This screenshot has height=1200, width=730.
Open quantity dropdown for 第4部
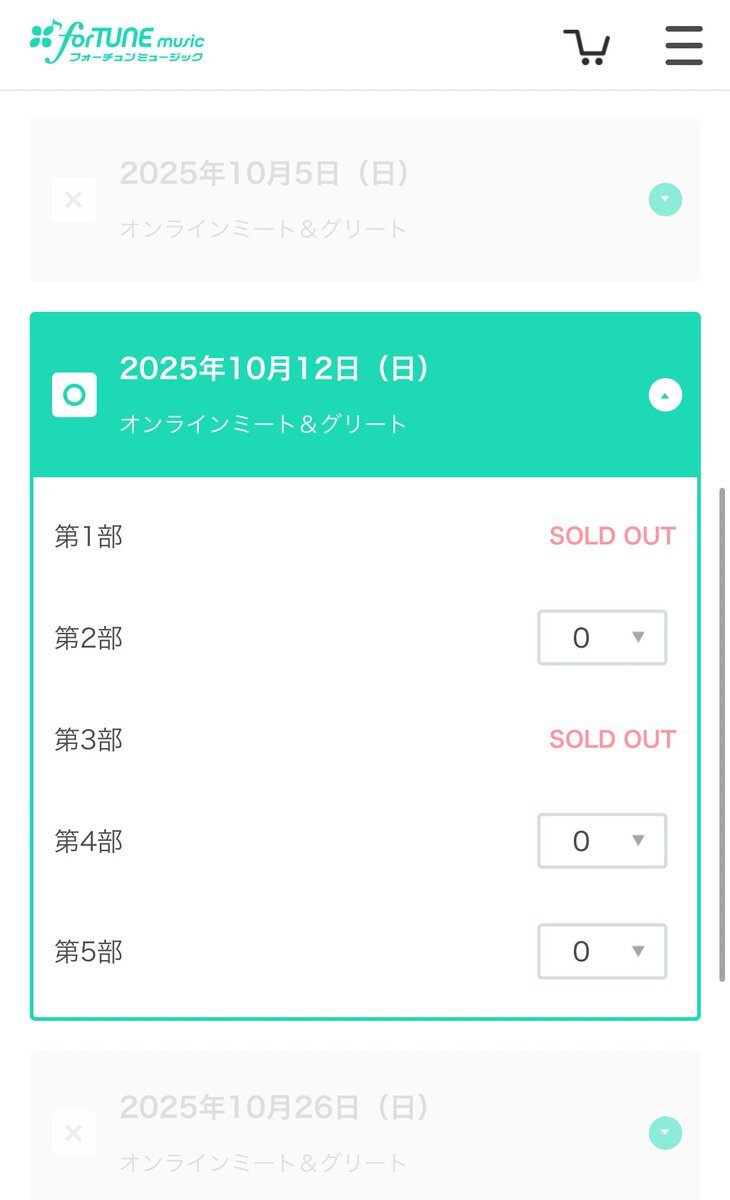(602, 841)
